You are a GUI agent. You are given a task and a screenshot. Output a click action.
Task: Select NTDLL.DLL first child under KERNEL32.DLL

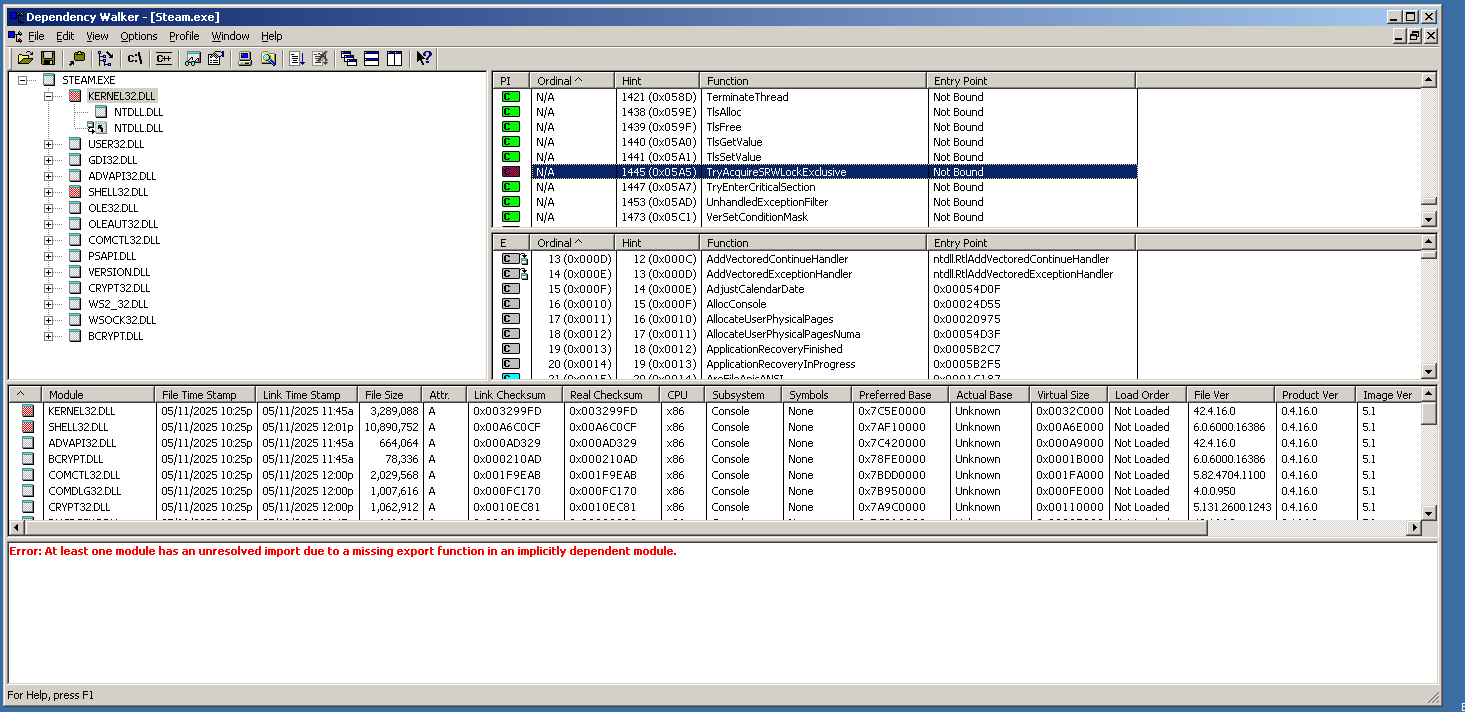coord(138,112)
